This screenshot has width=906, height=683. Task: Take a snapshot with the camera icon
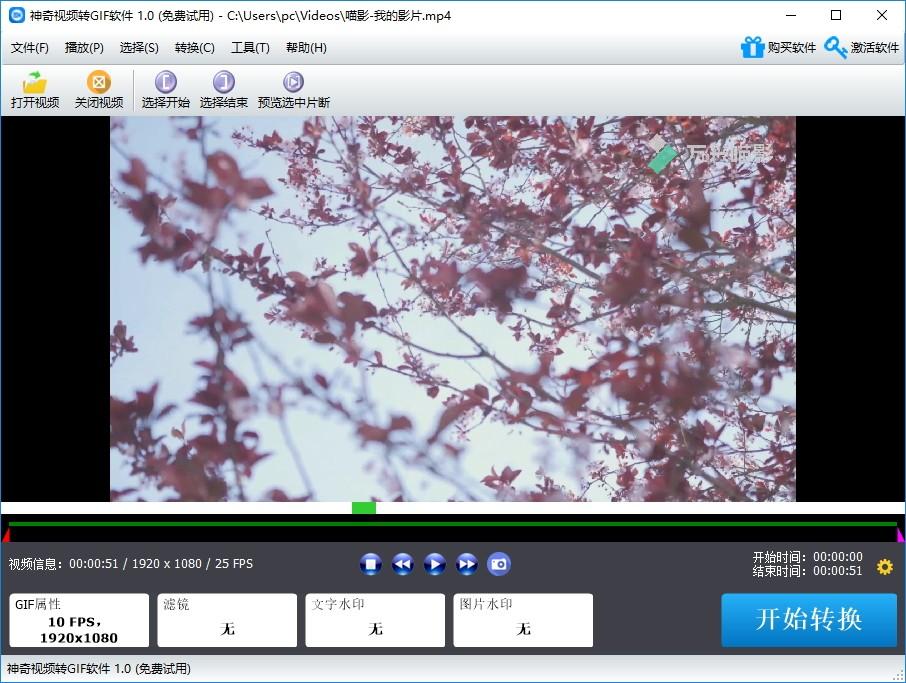pyautogui.click(x=499, y=565)
